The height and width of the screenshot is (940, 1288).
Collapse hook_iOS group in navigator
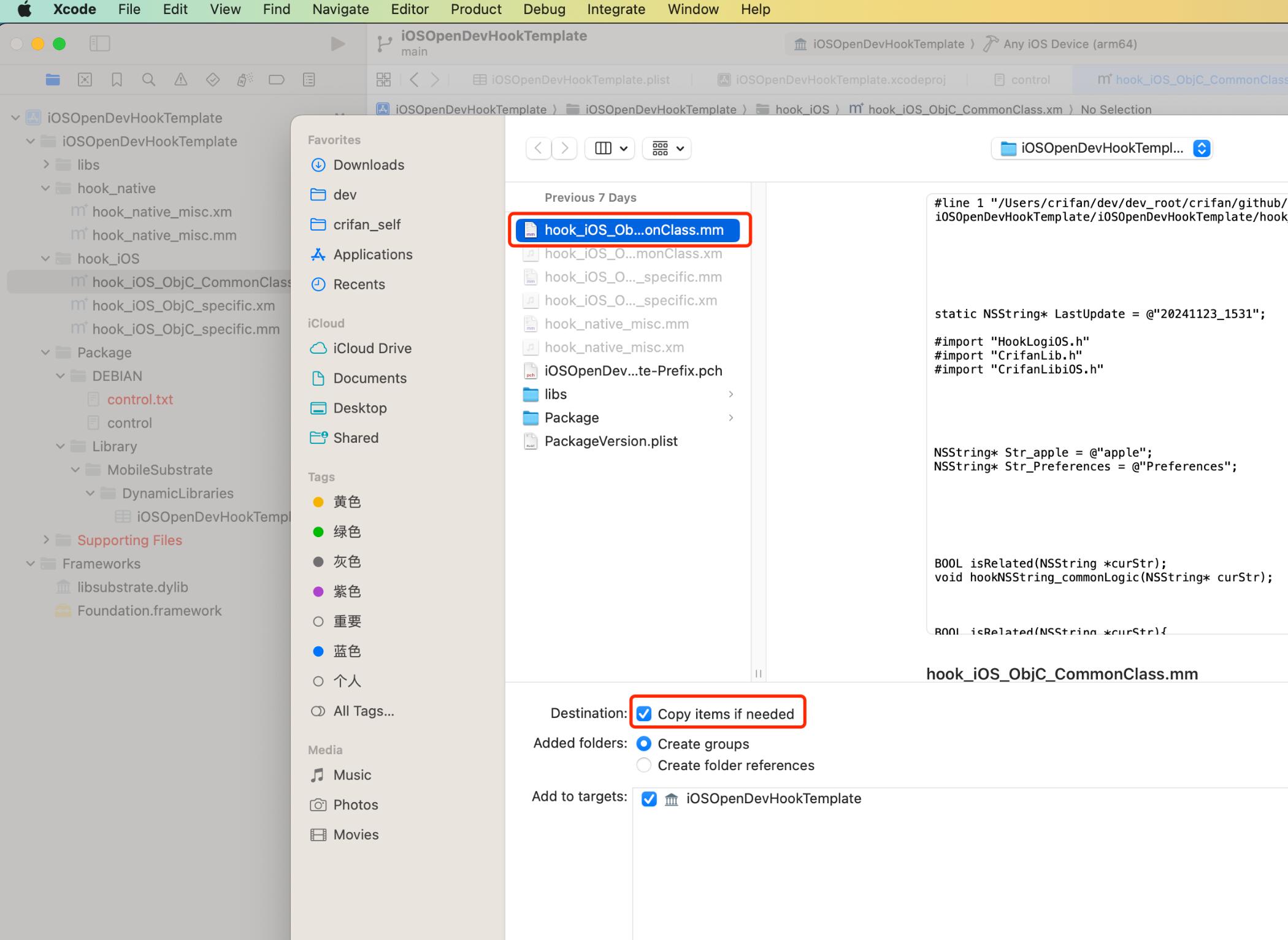pos(45,259)
